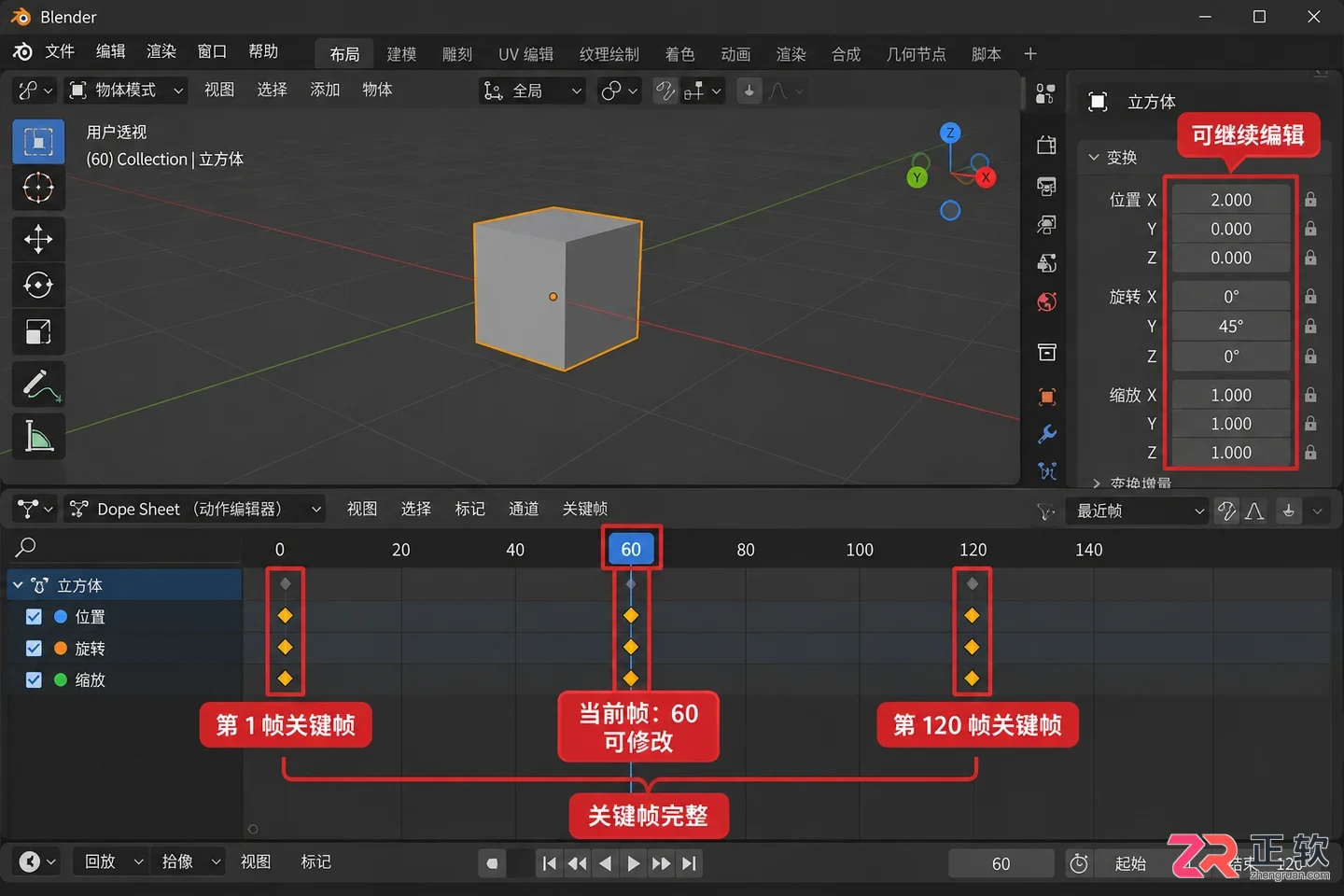Open the World properties tab
This screenshot has height=896, width=1344.
[1046, 301]
